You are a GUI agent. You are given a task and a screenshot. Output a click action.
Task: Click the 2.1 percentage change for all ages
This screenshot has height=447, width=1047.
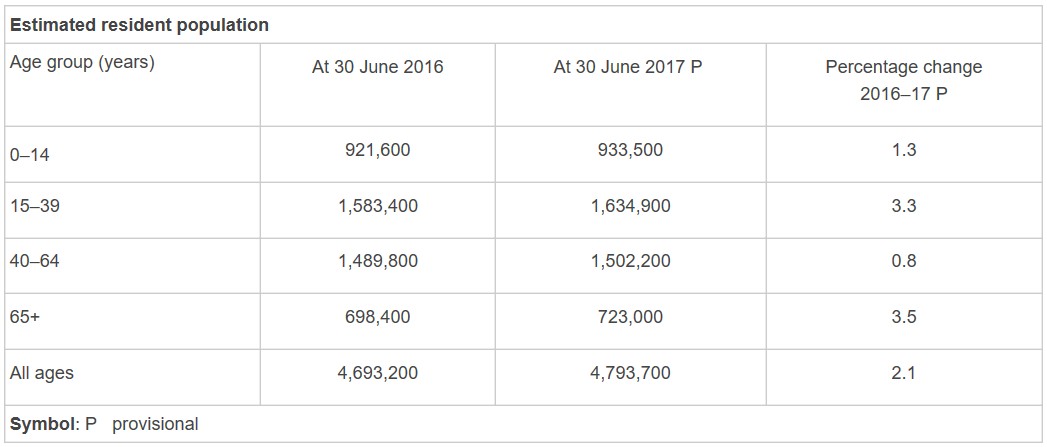pos(904,373)
